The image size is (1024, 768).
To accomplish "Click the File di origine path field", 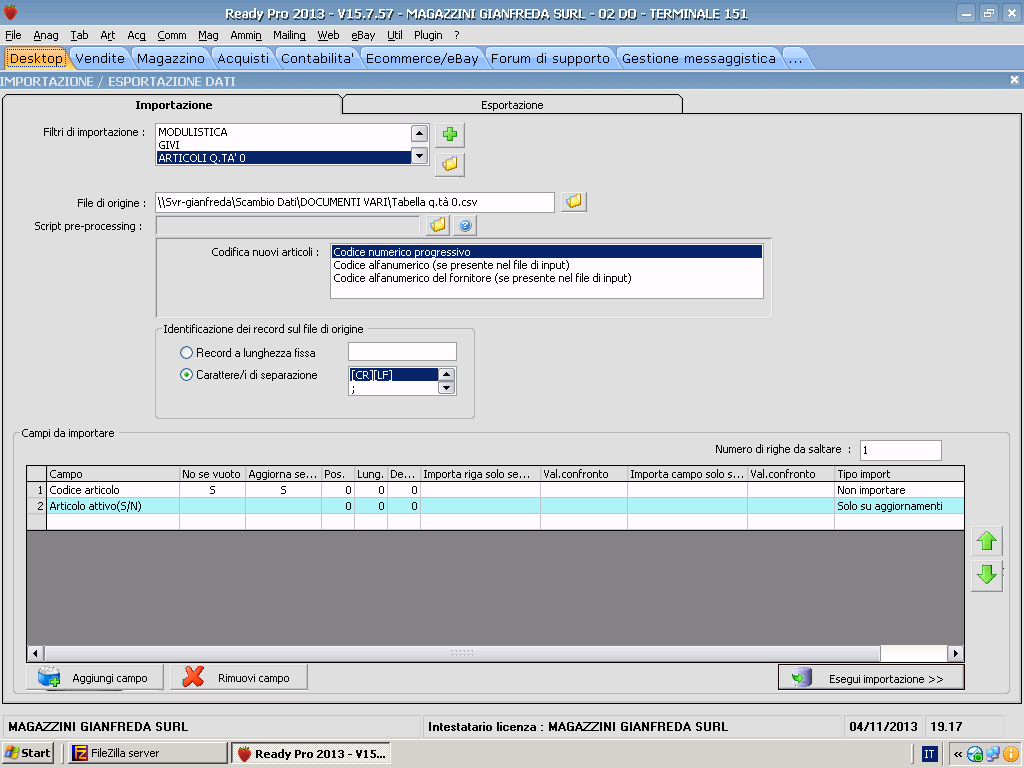I will [355, 202].
